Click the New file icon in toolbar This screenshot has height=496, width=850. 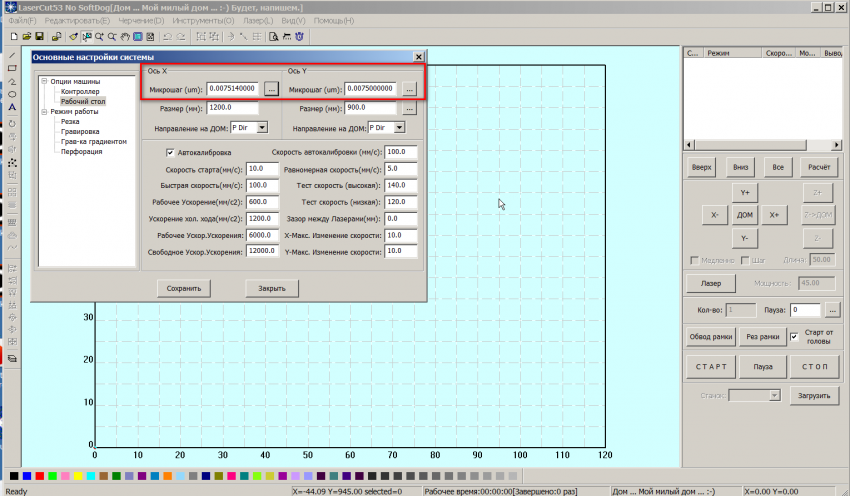click(x=12, y=36)
